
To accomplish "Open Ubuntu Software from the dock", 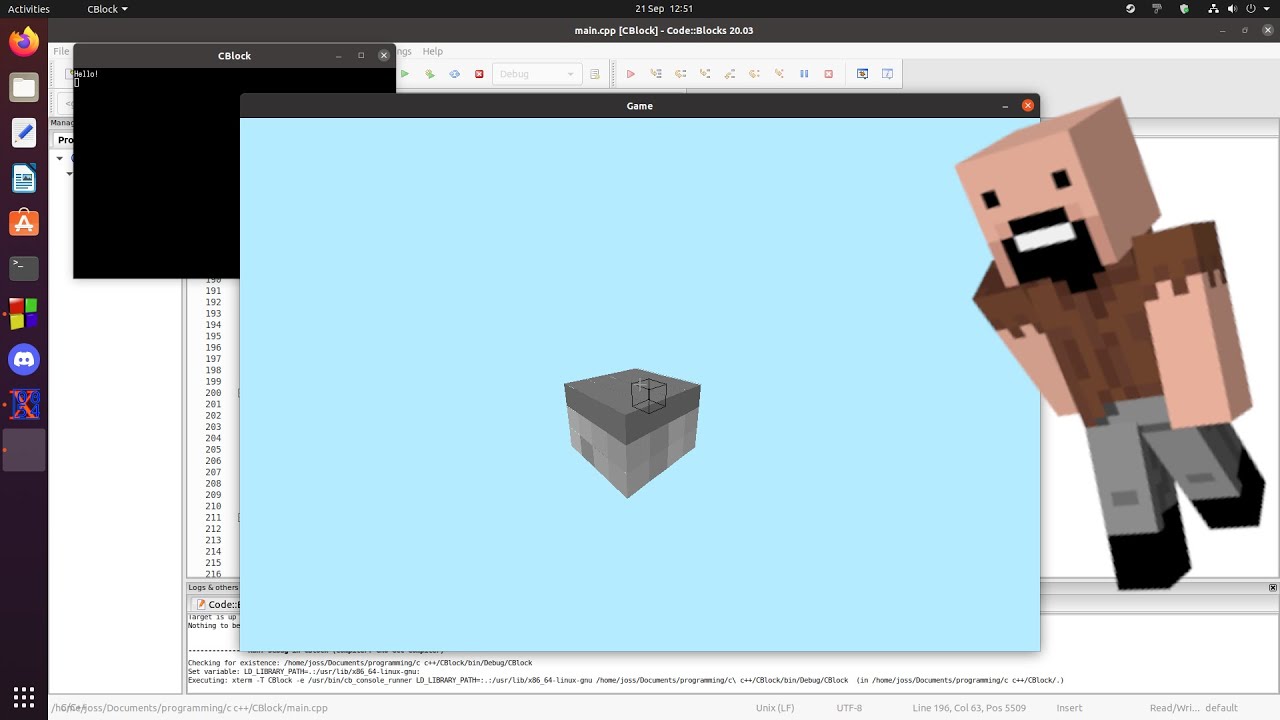I will 24,223.
